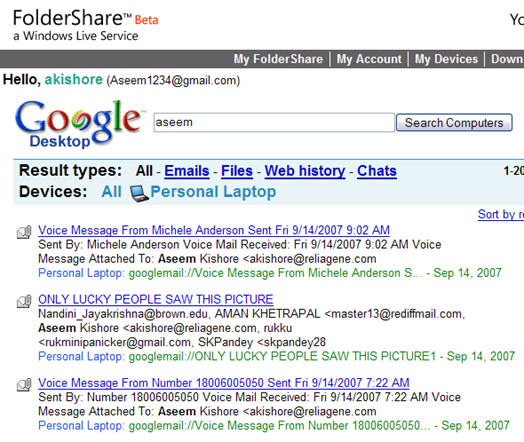Open the My Account menu item
The image size is (524, 442).
click(x=369, y=59)
